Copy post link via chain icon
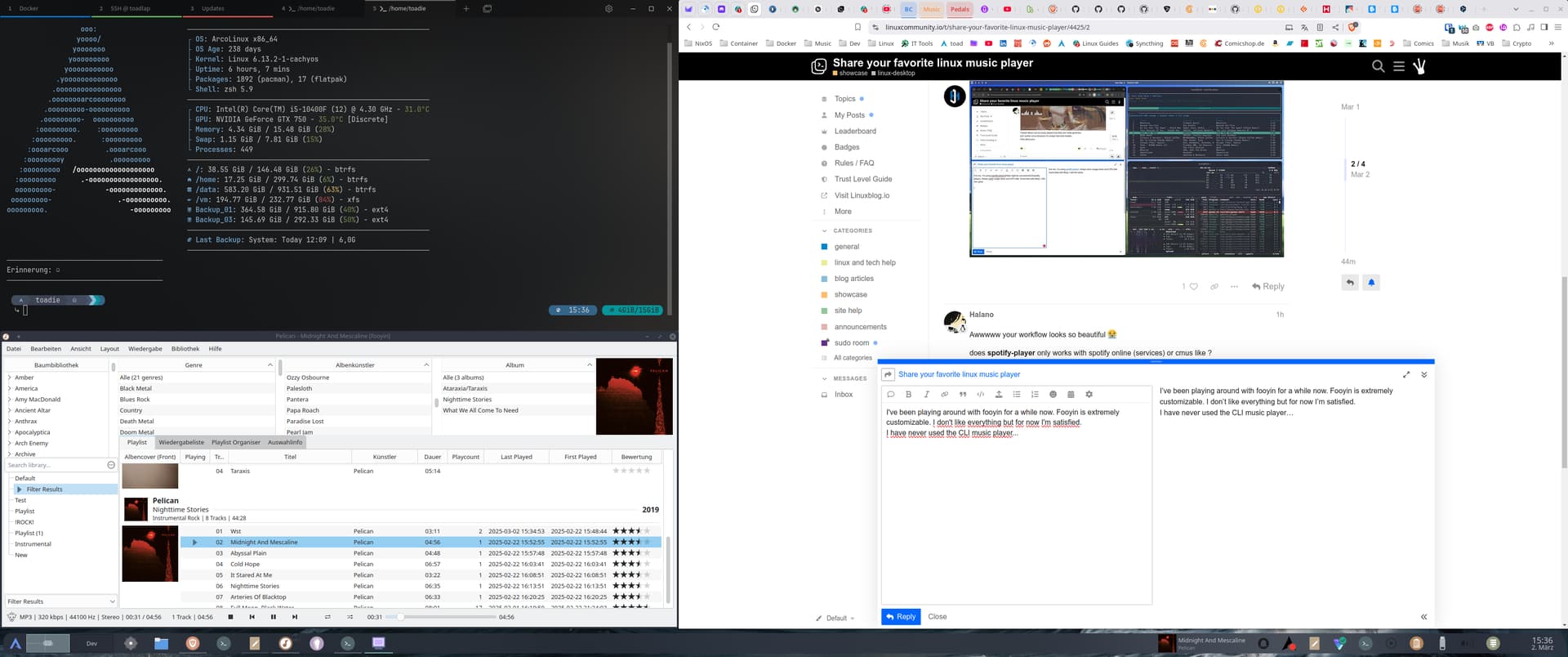The width and height of the screenshot is (1568, 657). pyautogui.click(x=1214, y=286)
